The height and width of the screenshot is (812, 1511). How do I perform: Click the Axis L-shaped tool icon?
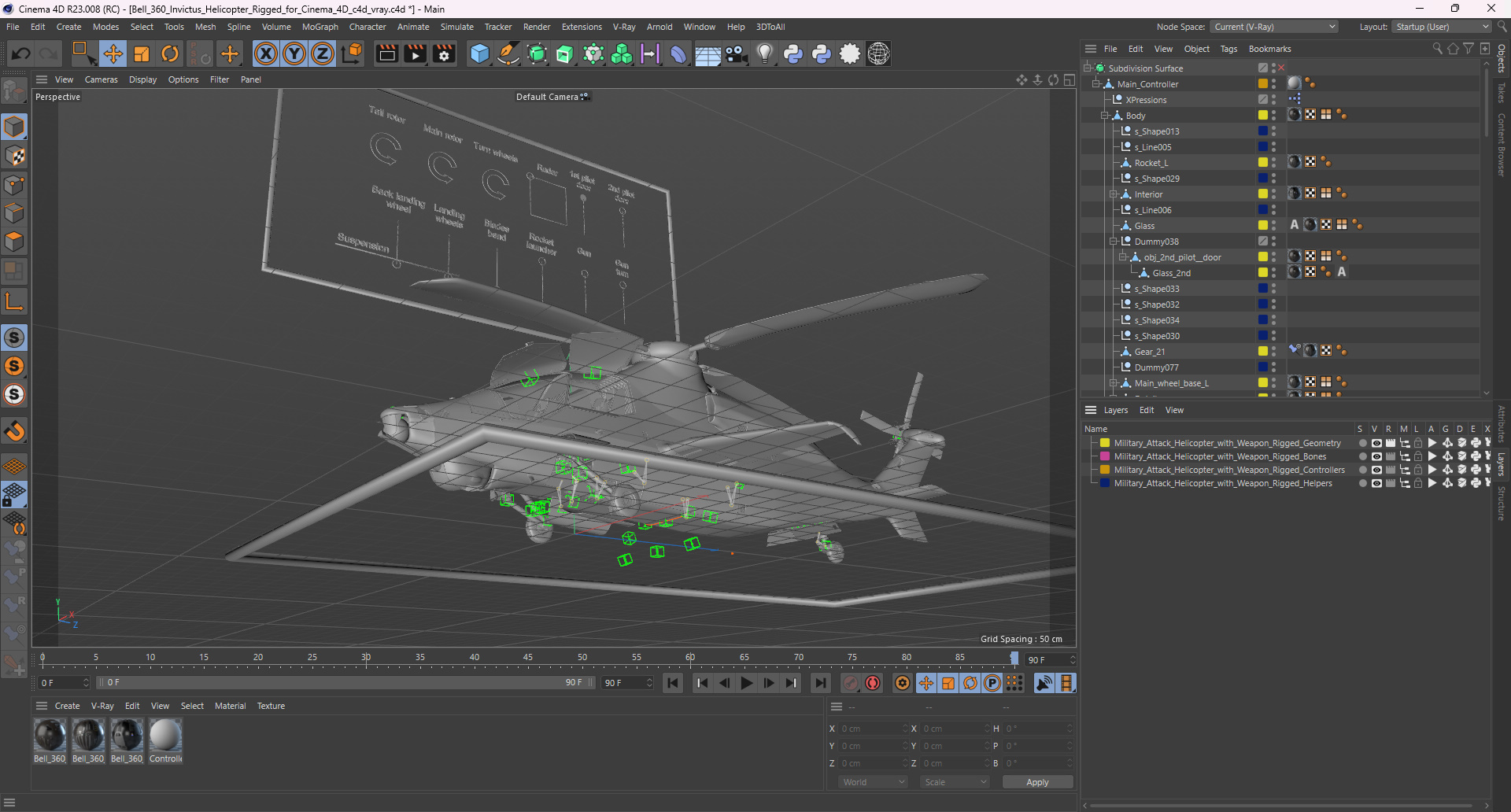(14, 301)
